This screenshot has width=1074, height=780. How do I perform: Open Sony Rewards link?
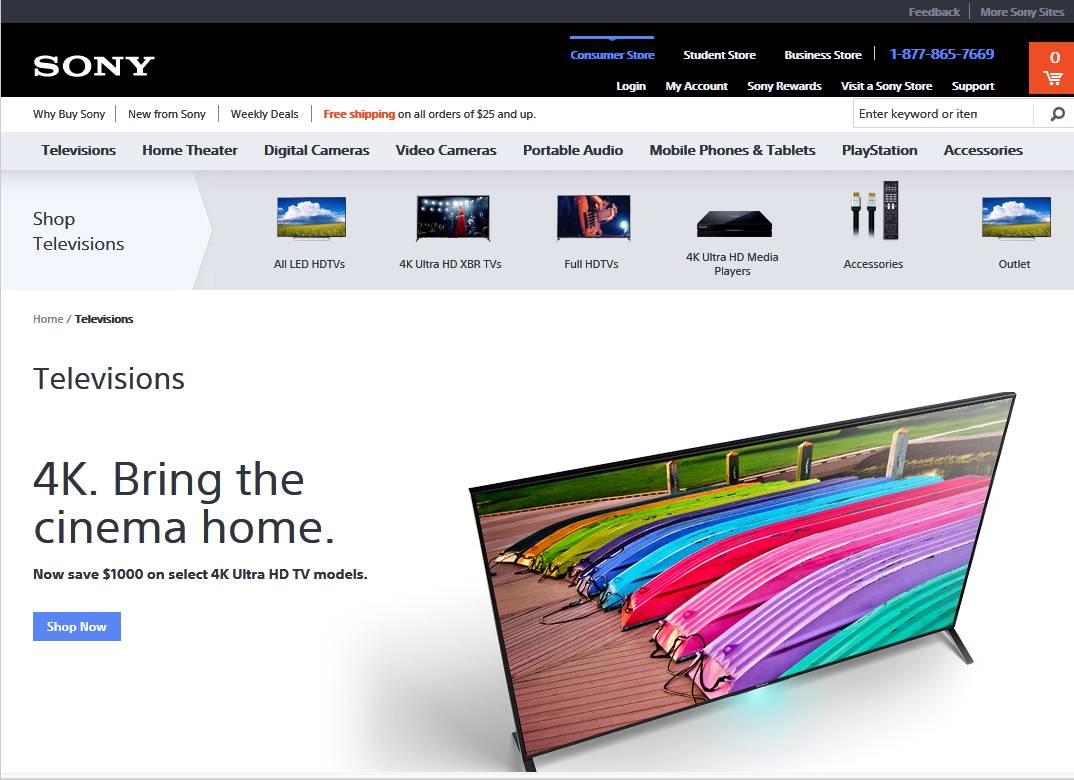click(x=784, y=86)
